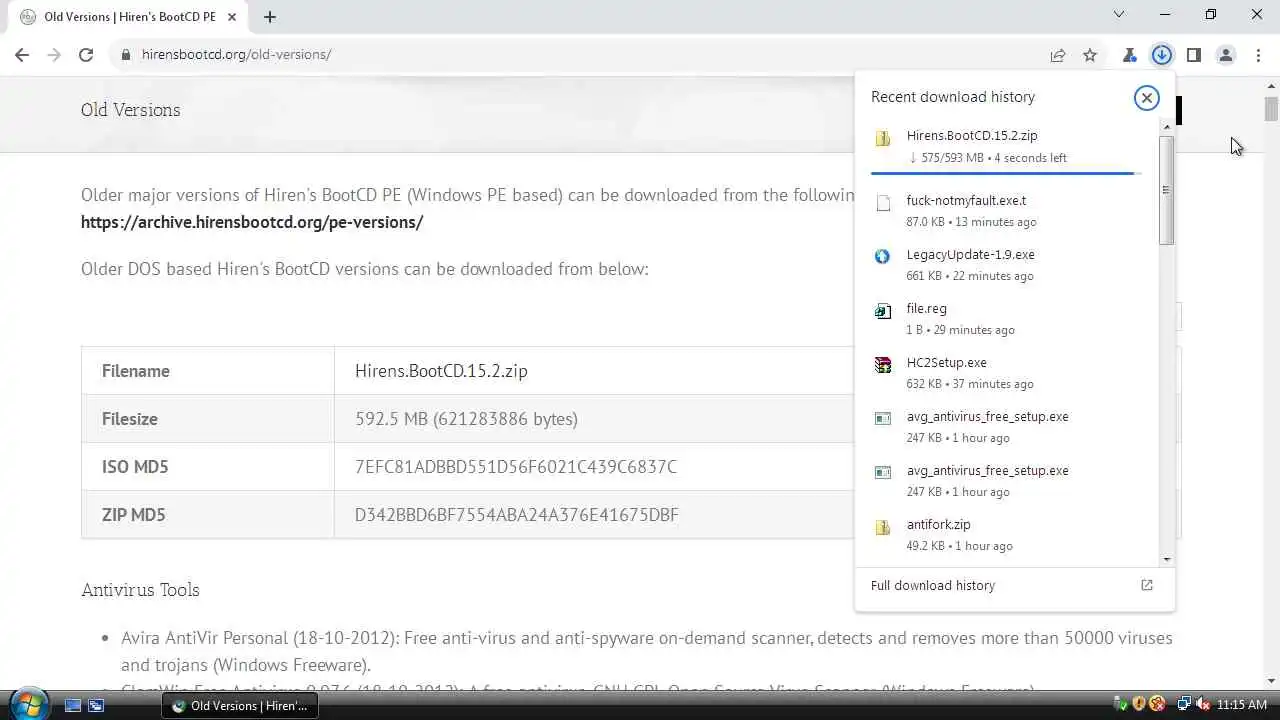Select Old Versions taskbar button
This screenshot has height=720, width=1280.
[240, 705]
